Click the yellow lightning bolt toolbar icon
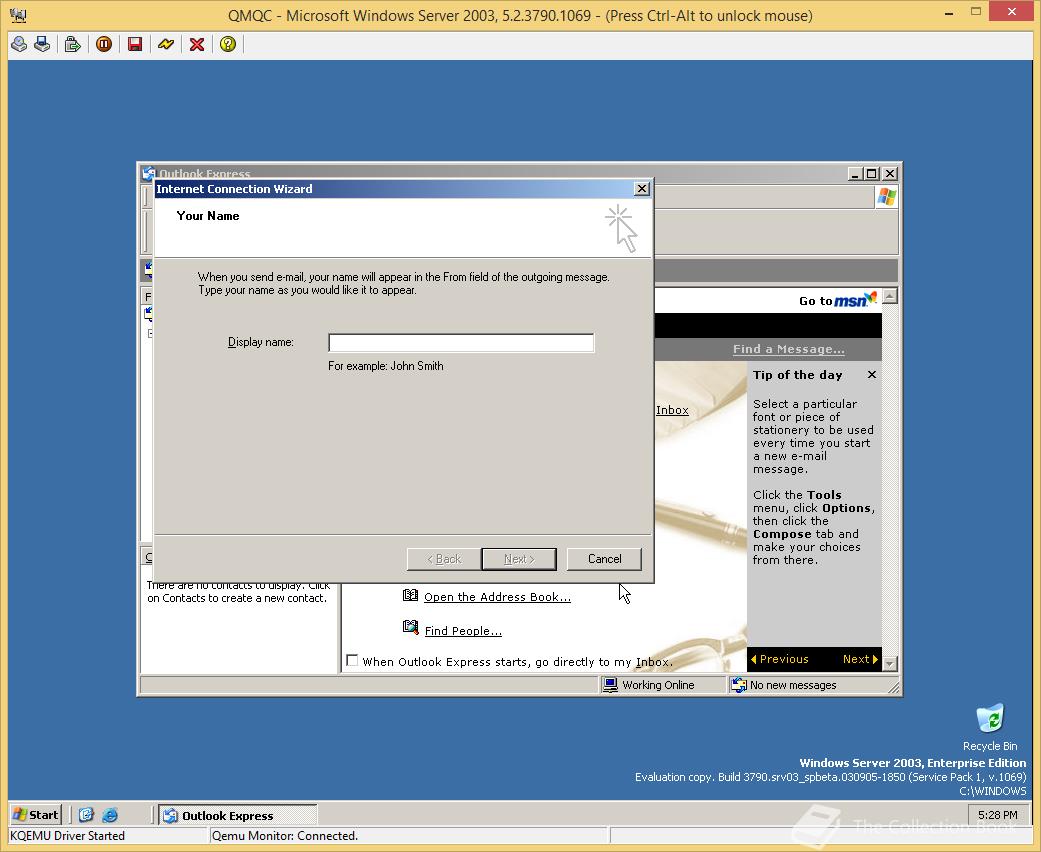The height and width of the screenshot is (852, 1041). 166,44
